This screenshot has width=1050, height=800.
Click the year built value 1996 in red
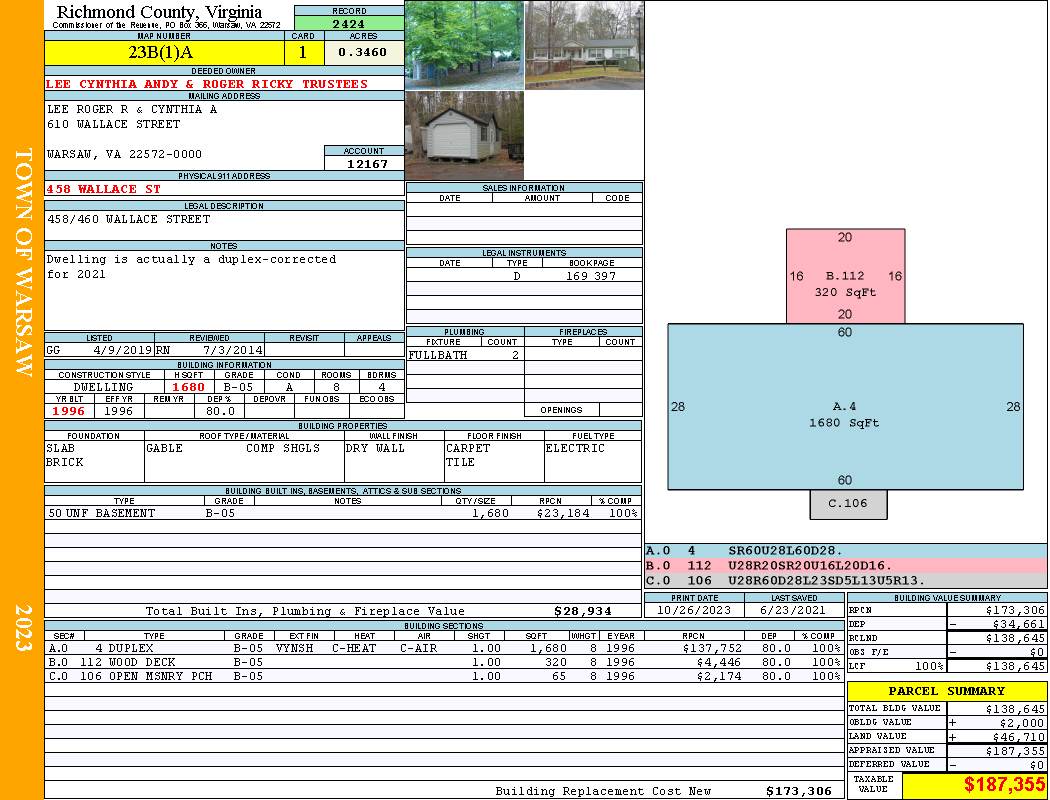[69, 411]
